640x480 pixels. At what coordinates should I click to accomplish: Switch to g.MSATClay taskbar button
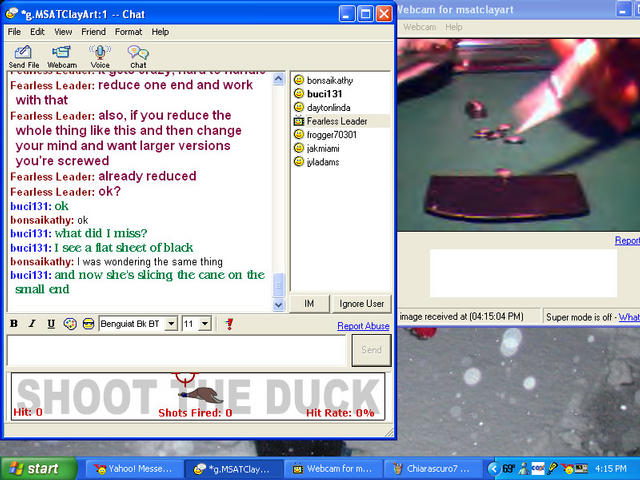(x=233, y=469)
